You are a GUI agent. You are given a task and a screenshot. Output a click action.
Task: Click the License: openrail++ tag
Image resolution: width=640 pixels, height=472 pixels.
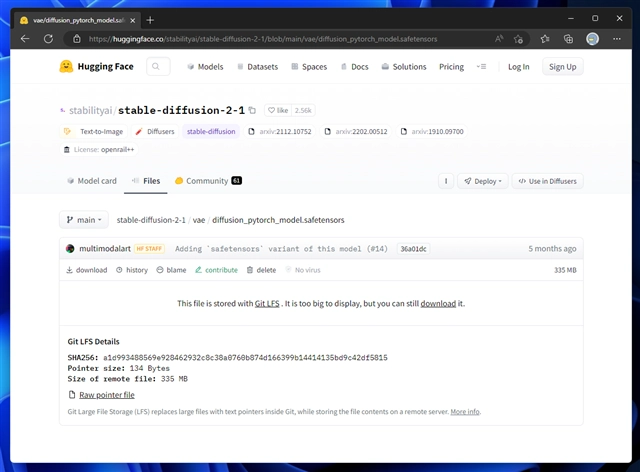99,149
